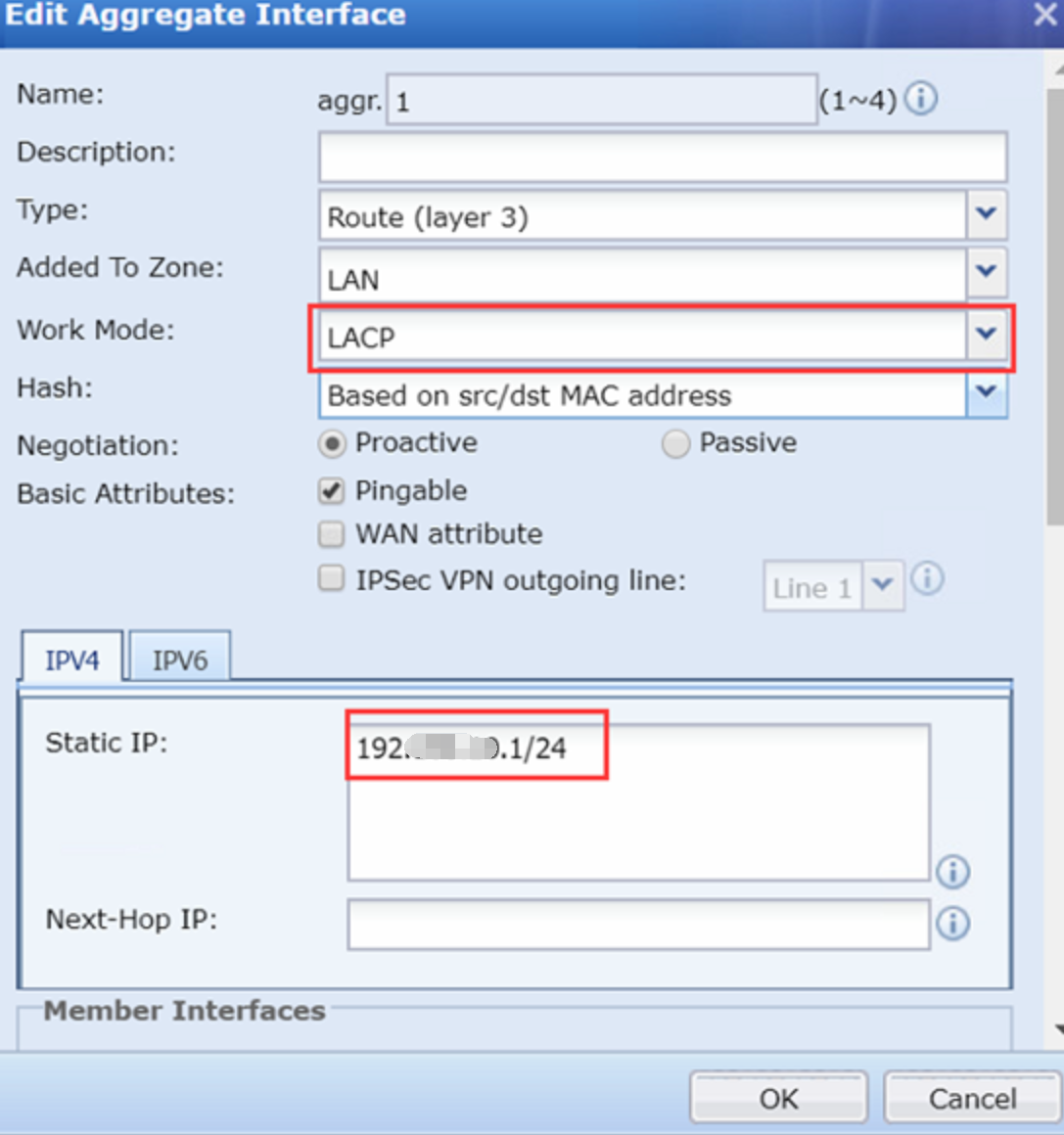Viewport: 1064px width, 1135px height.
Task: Click the Member Interfaces section heading
Action: click(185, 1011)
